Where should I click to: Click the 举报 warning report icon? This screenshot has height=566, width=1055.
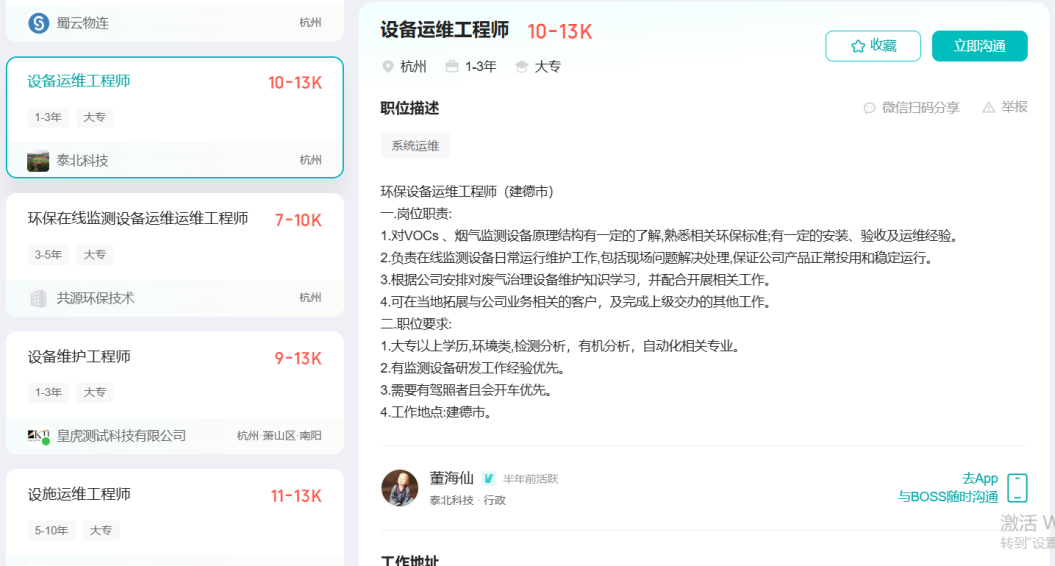(988, 107)
